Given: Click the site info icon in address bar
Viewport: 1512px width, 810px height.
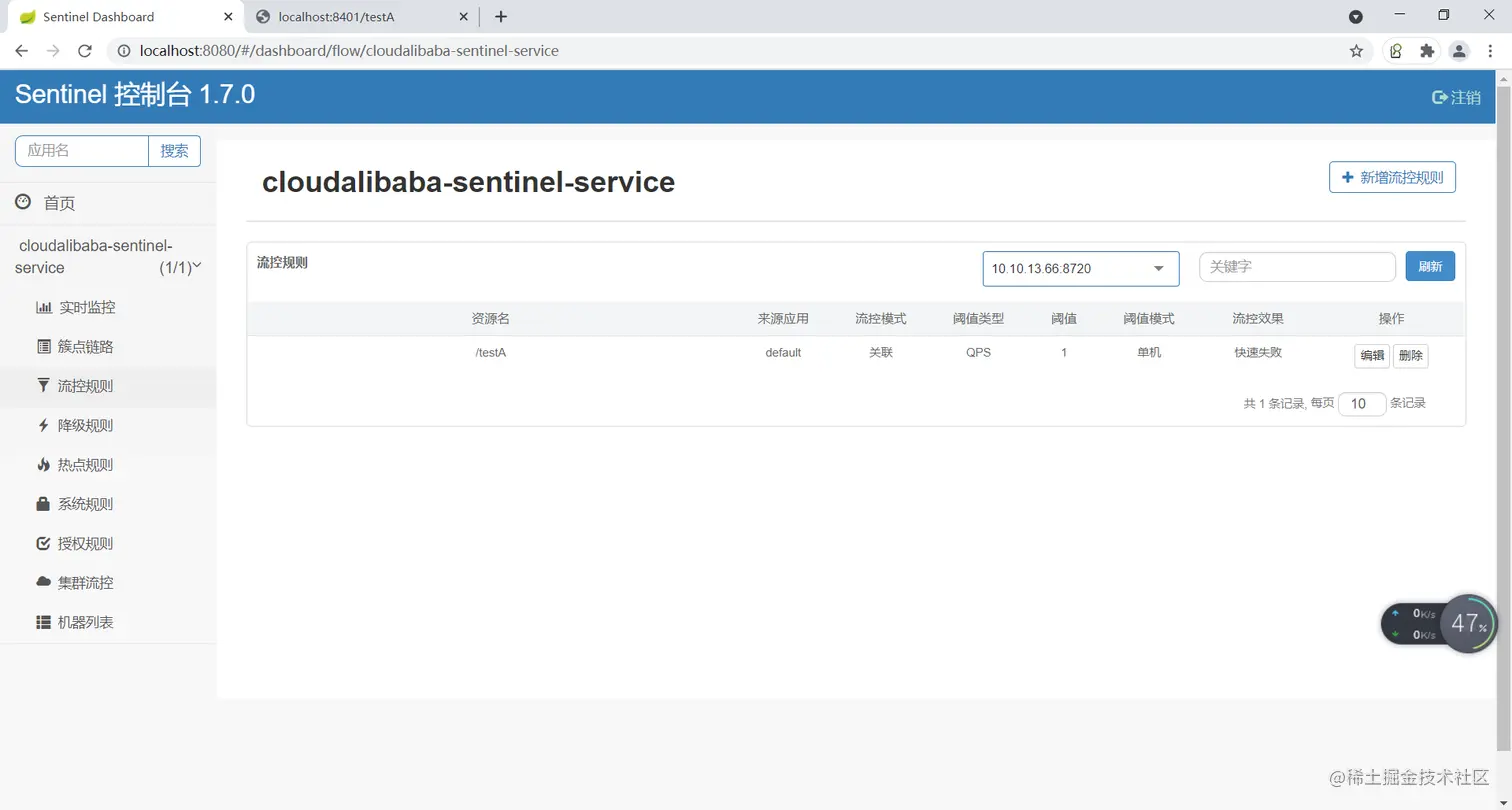Looking at the screenshot, I should click(x=124, y=51).
